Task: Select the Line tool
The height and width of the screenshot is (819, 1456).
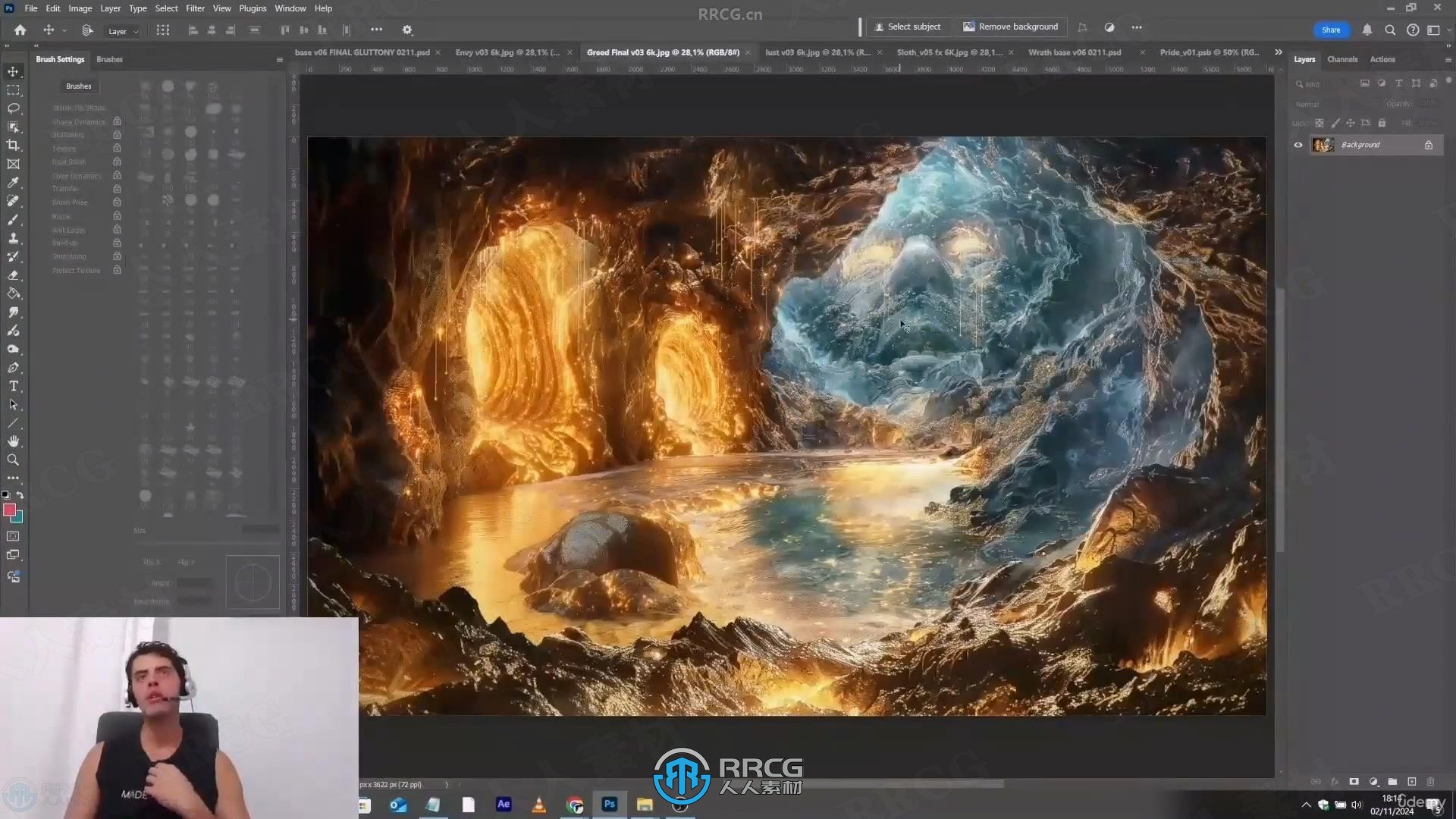Action: tap(14, 423)
